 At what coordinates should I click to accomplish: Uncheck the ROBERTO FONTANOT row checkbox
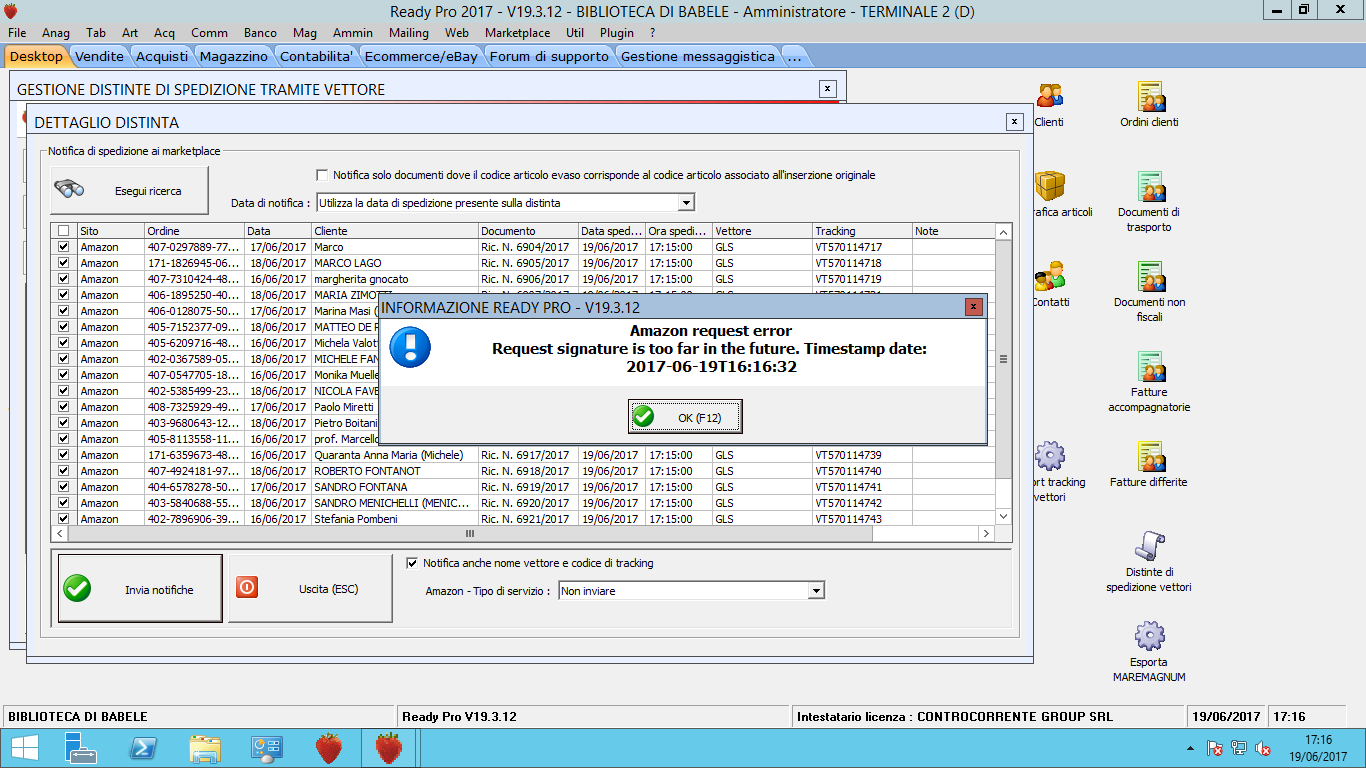pos(64,471)
